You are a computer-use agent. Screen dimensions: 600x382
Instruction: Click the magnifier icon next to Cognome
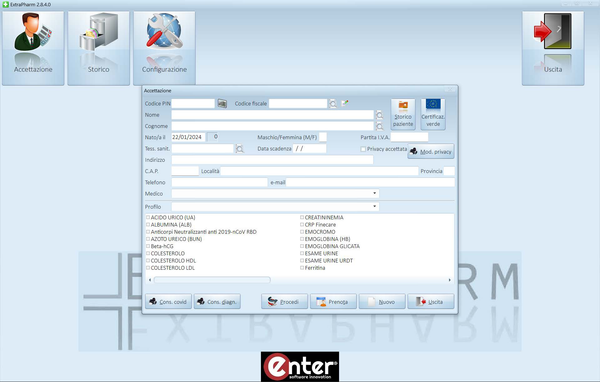(x=379, y=126)
